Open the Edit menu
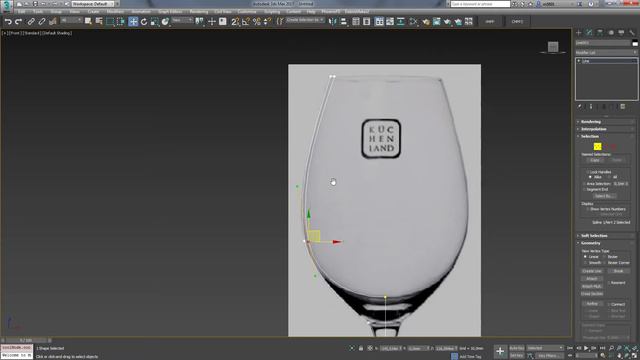 (x=22, y=12)
